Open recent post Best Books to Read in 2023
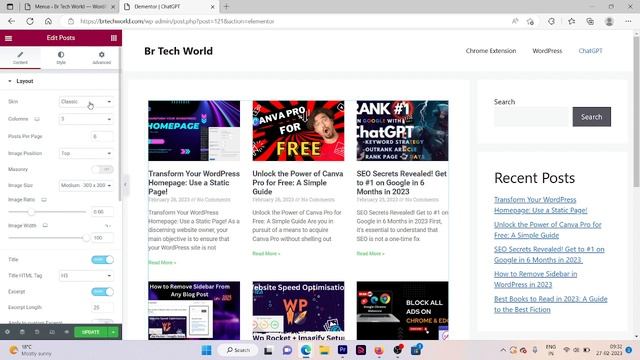Viewport: 640px width, 360px height. [551, 304]
